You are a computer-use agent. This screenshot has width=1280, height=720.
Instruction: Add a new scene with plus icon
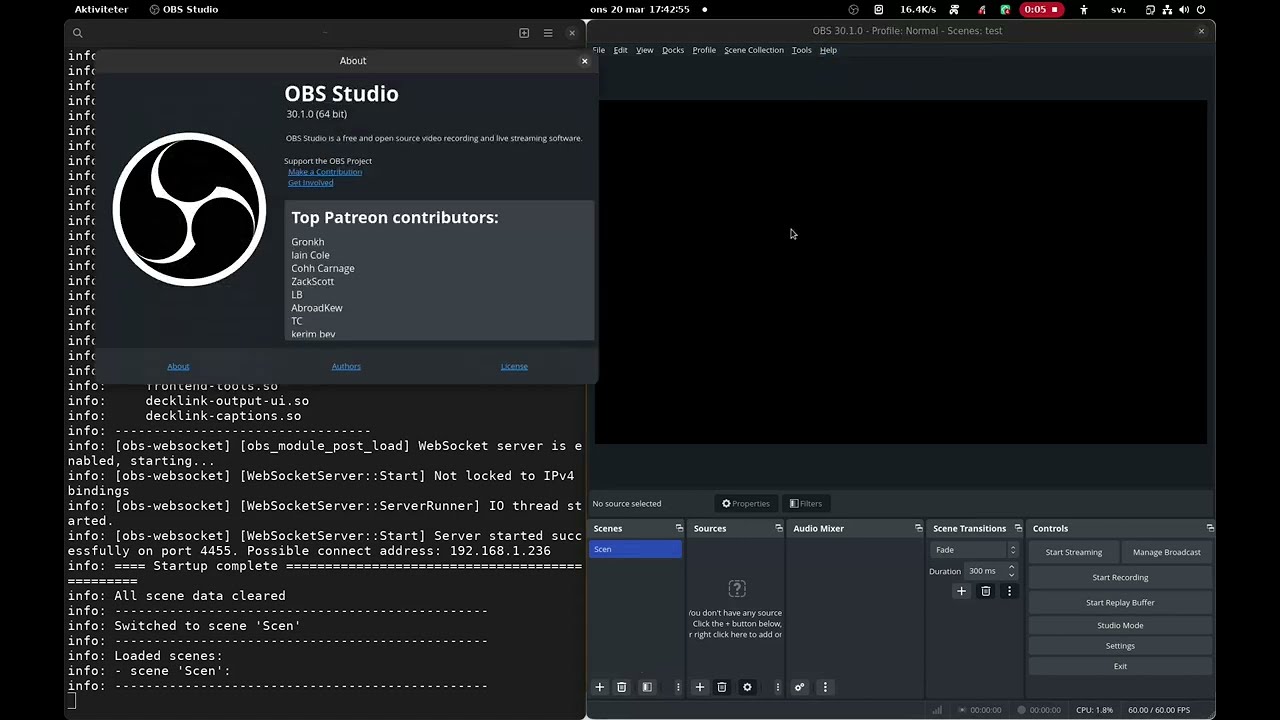coord(600,687)
